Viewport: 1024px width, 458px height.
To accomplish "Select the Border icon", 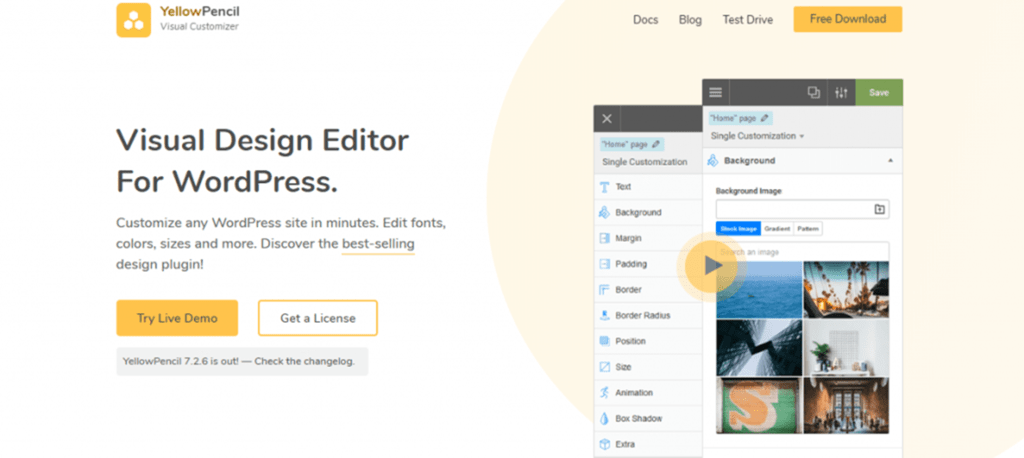I will click(604, 289).
